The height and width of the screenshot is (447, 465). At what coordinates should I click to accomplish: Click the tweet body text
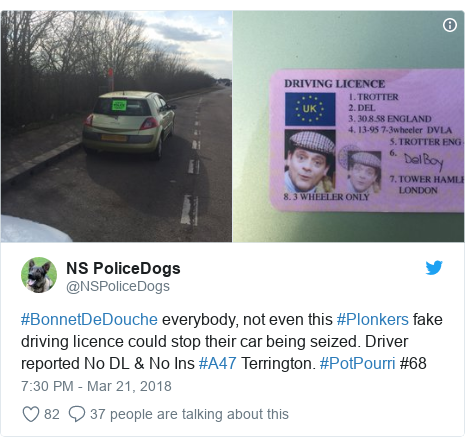[232, 342]
